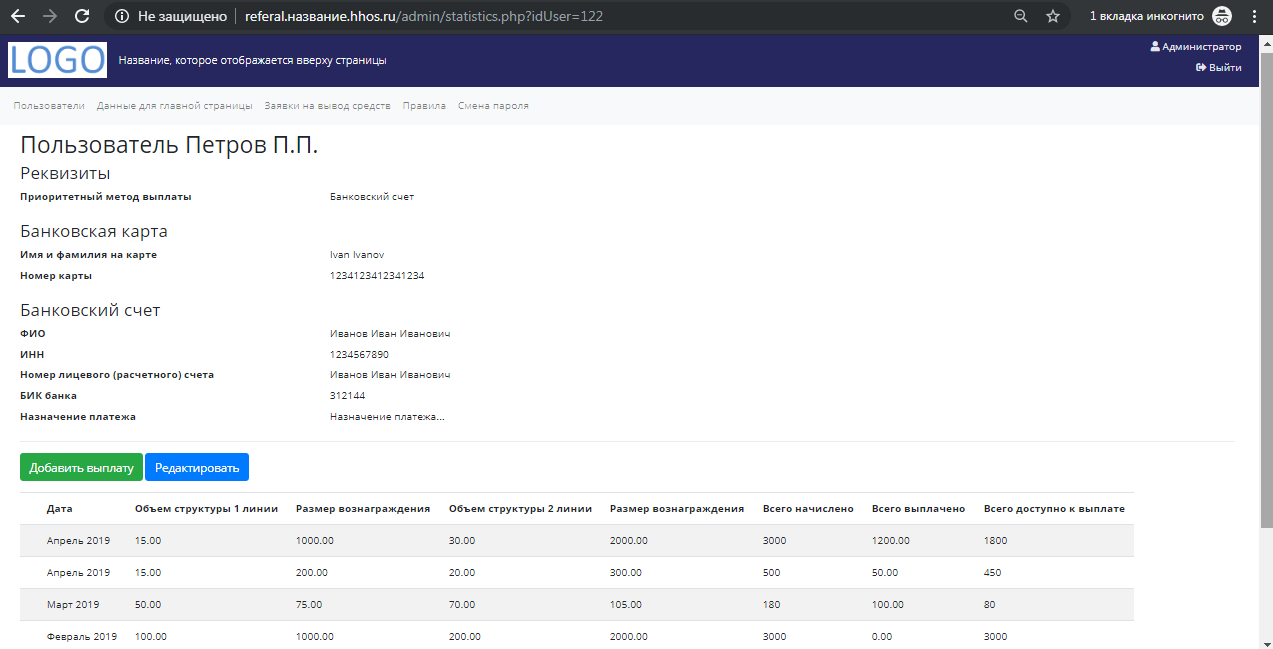Click the Всего доступно к выплате header

(x=1054, y=509)
